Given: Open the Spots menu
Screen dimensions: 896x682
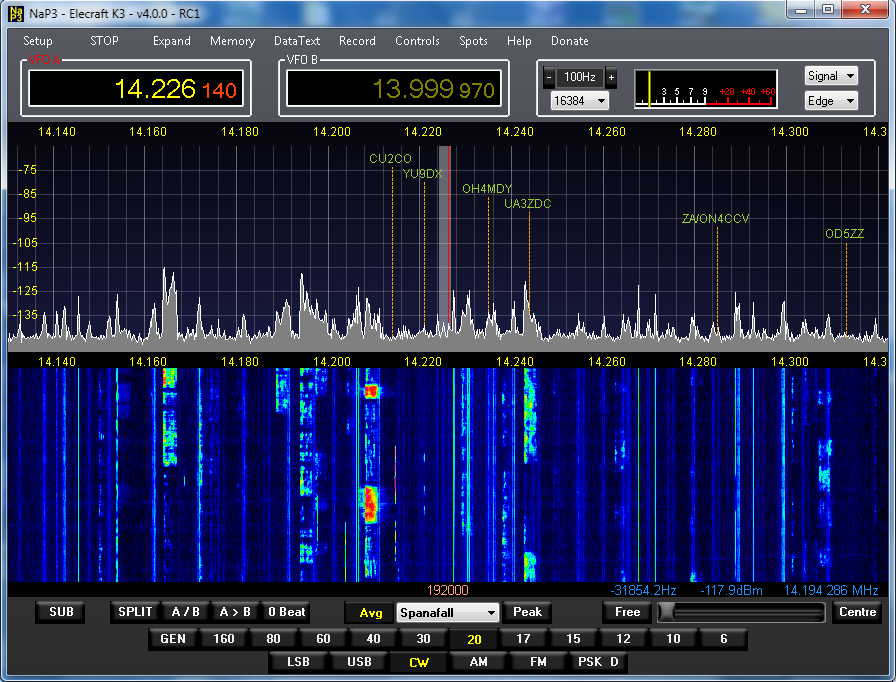Looking at the screenshot, I should tap(473, 41).
